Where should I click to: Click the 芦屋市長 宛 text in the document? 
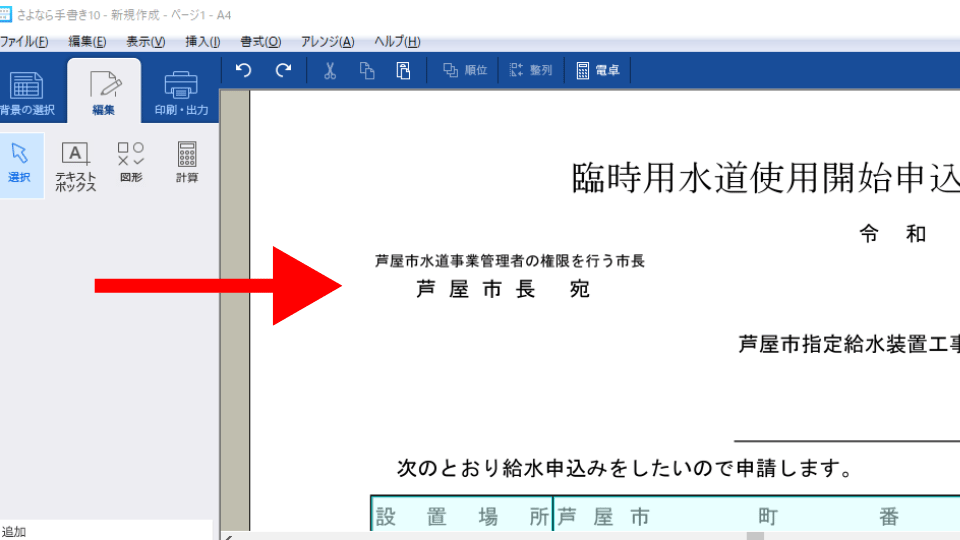pyautogui.click(x=503, y=290)
